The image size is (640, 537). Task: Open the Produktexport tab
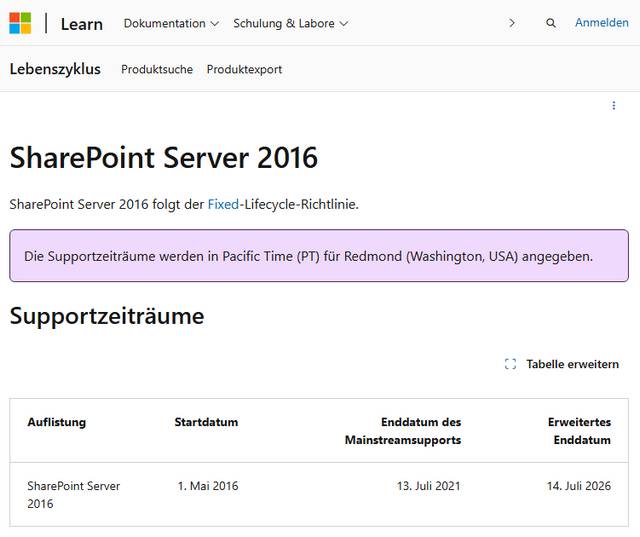coord(244,69)
